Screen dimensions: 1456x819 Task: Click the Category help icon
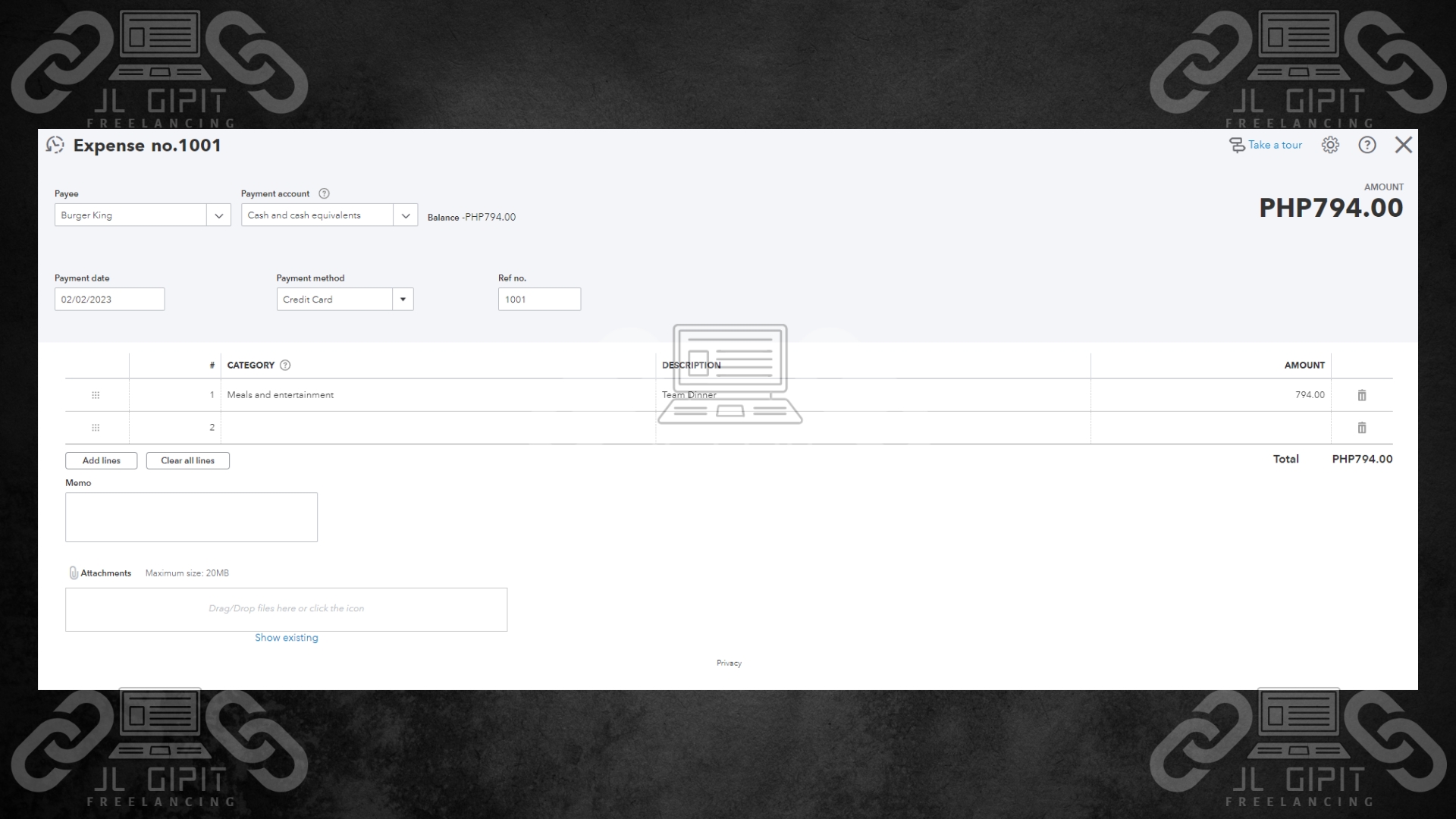(x=285, y=365)
